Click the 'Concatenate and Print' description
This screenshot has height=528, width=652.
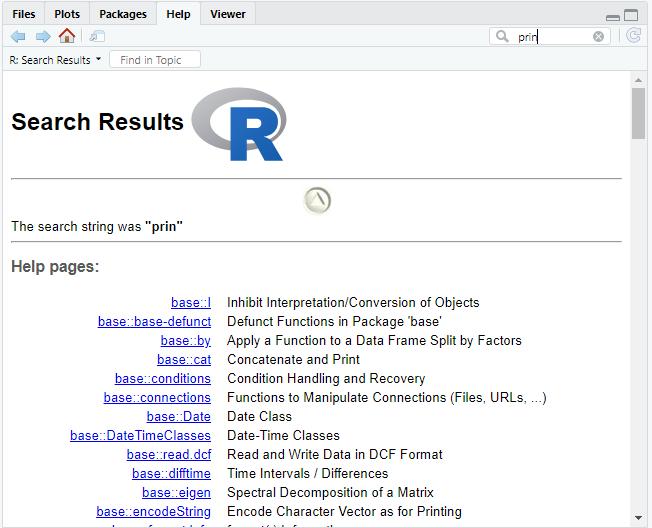tap(293, 360)
